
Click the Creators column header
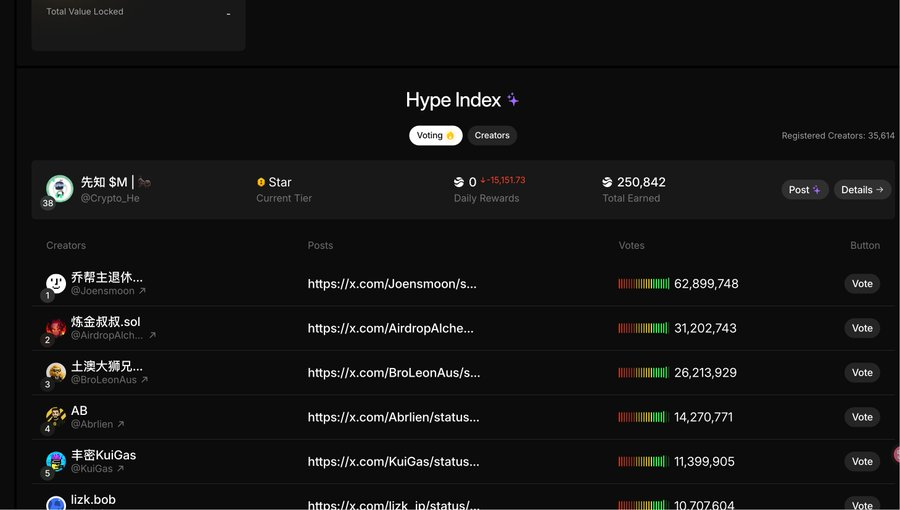(x=66, y=245)
